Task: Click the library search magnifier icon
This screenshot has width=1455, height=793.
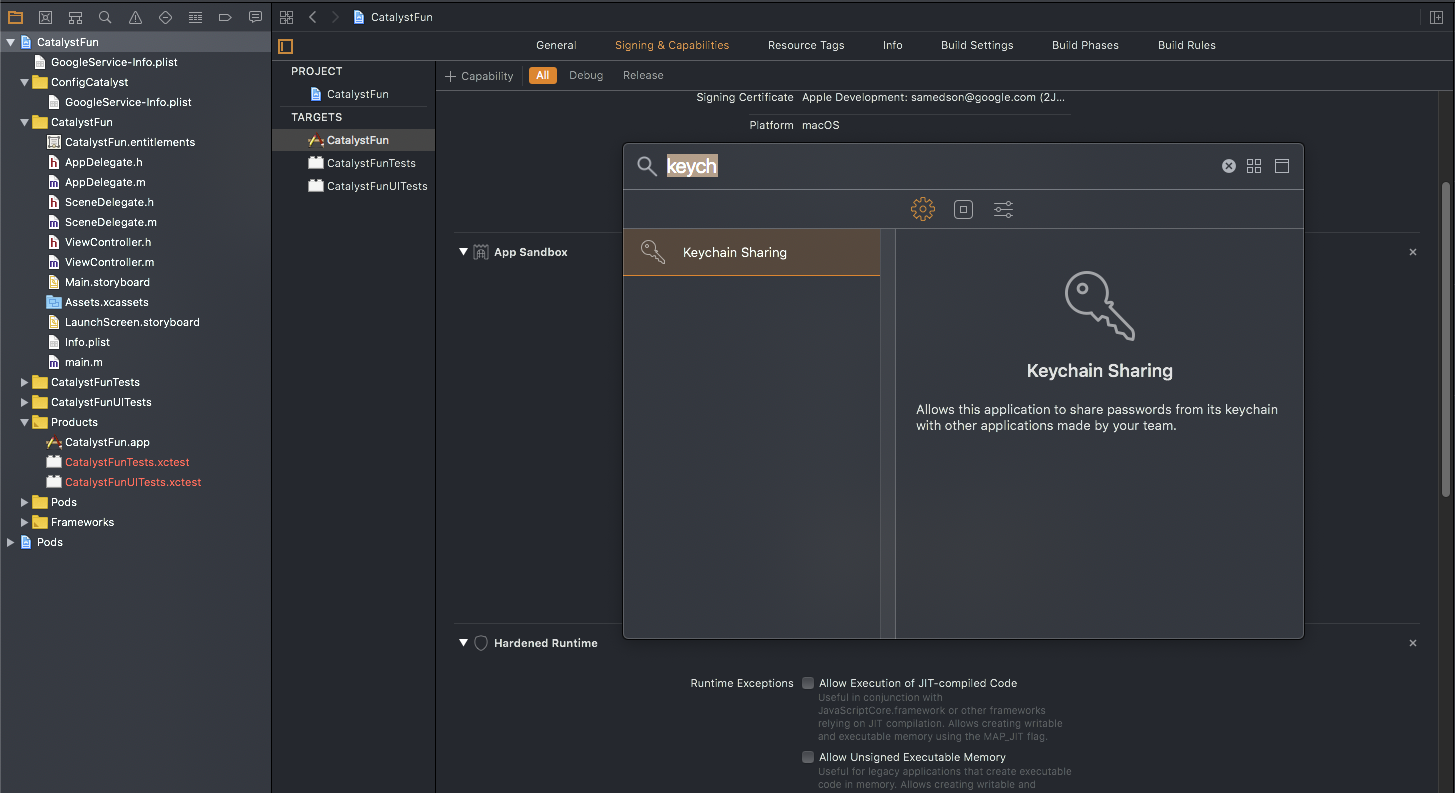Action: [647, 166]
